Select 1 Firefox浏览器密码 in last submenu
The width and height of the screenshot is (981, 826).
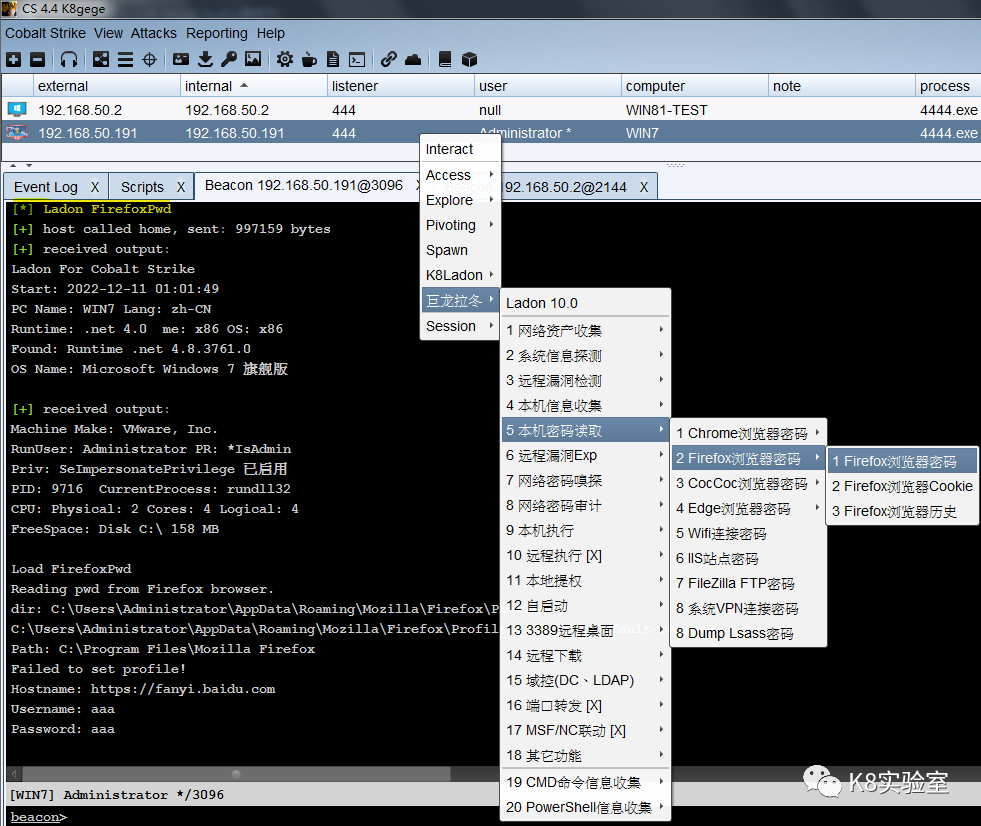pos(902,461)
